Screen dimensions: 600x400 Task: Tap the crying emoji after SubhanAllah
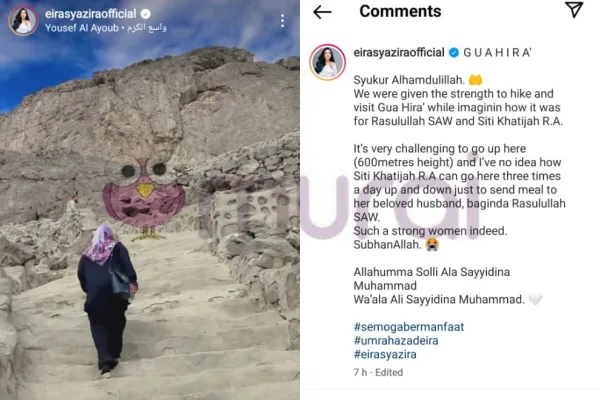pyautogui.click(x=431, y=245)
